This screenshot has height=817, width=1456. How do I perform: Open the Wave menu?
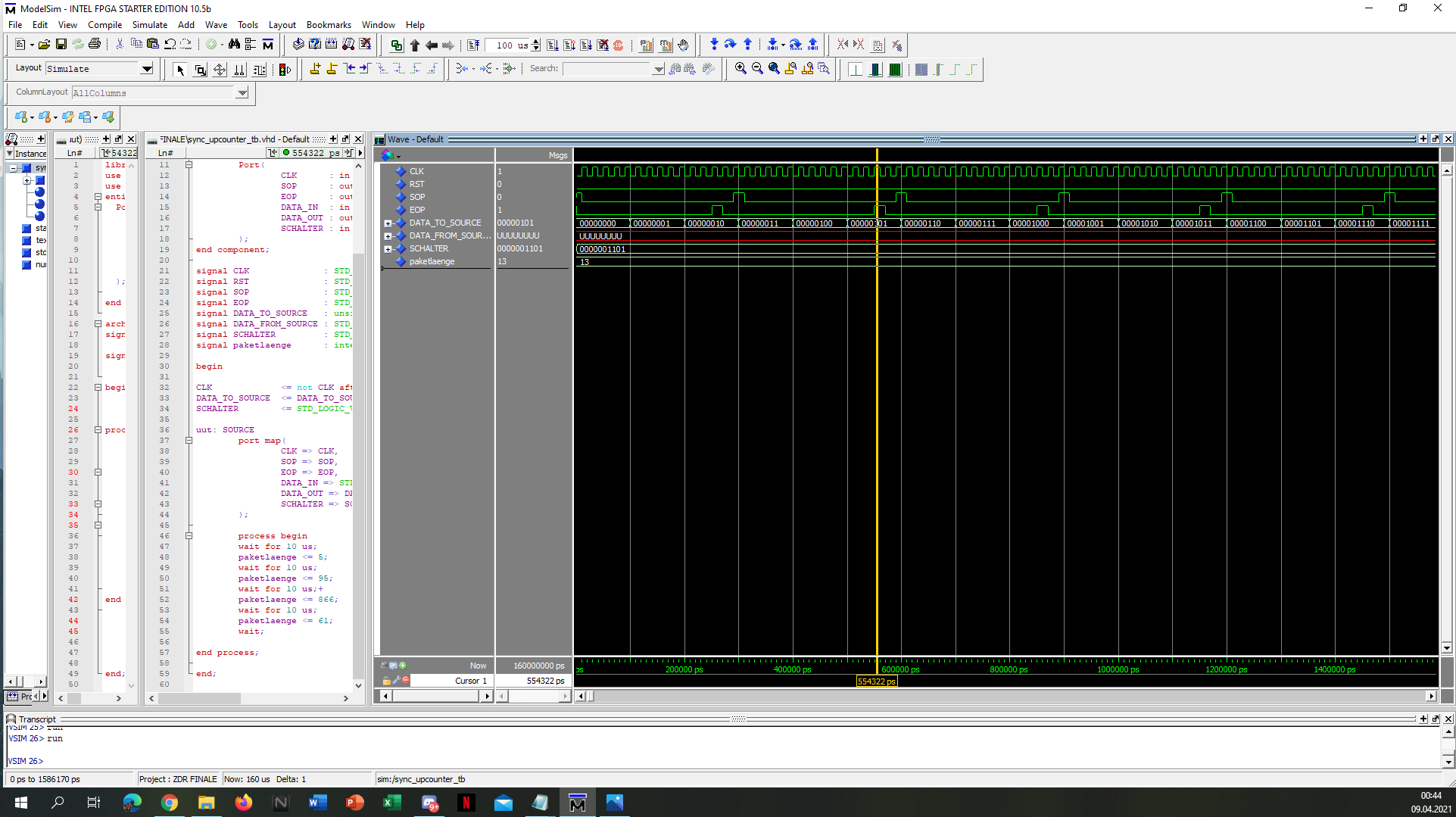216,25
